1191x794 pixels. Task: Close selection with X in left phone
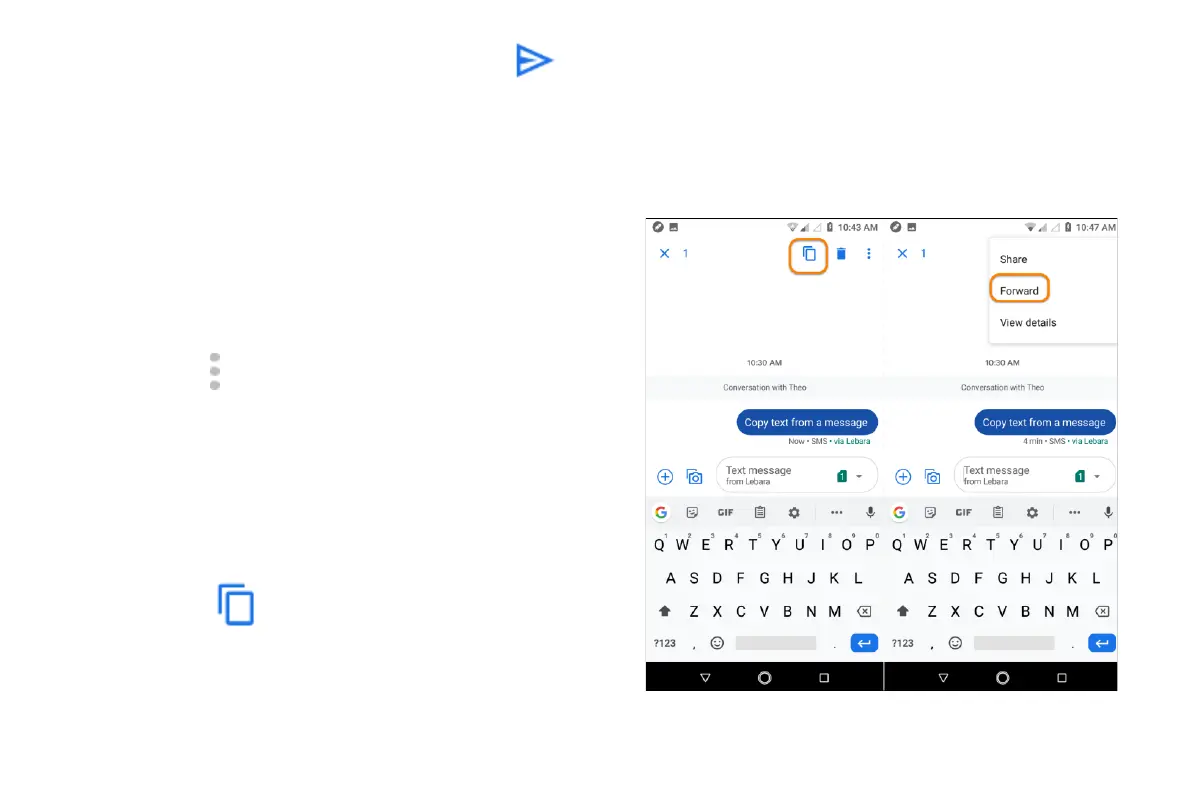click(x=665, y=254)
